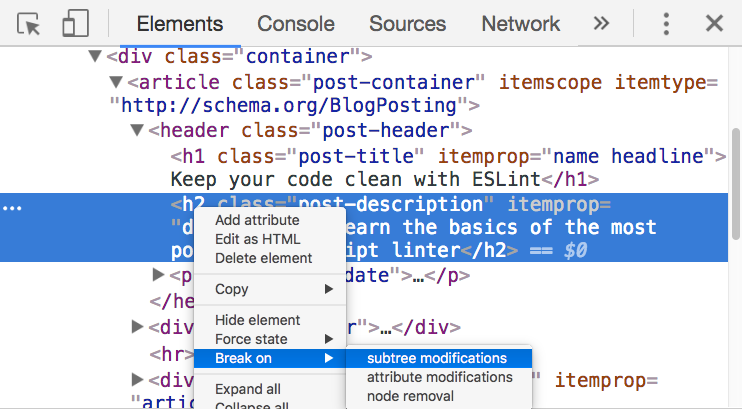The width and height of the screenshot is (742, 409).
Task: Select node removal breakpoint
Action: coord(439,396)
